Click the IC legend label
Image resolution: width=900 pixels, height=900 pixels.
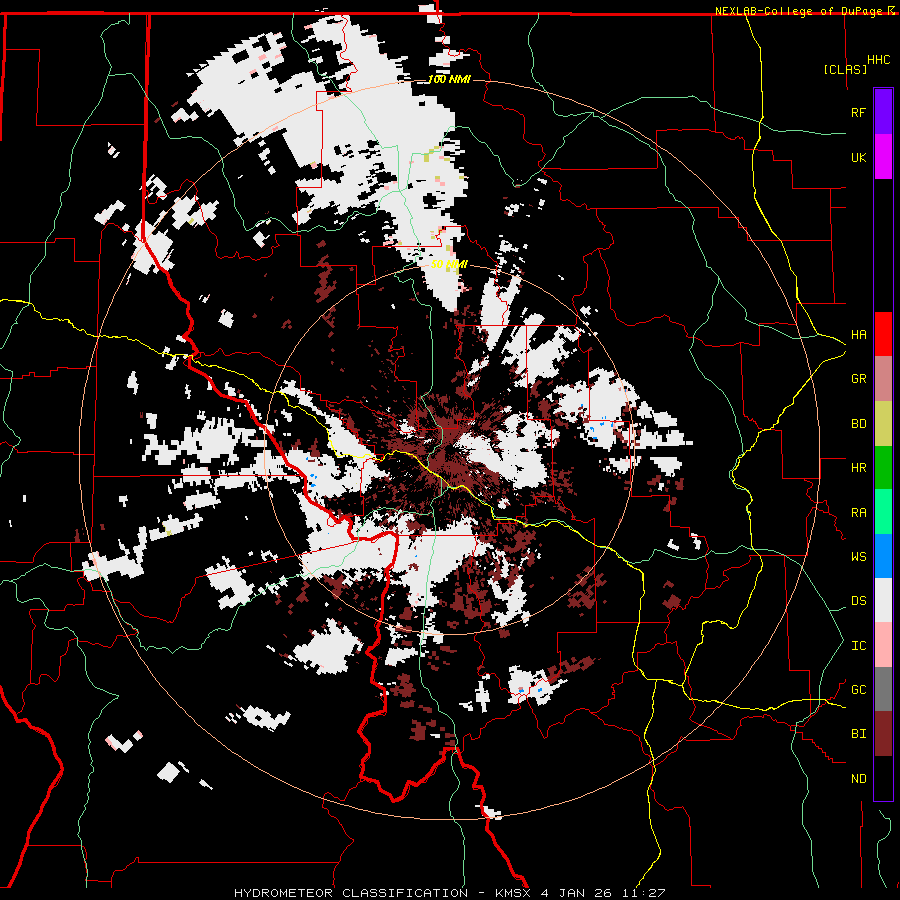click(x=858, y=646)
